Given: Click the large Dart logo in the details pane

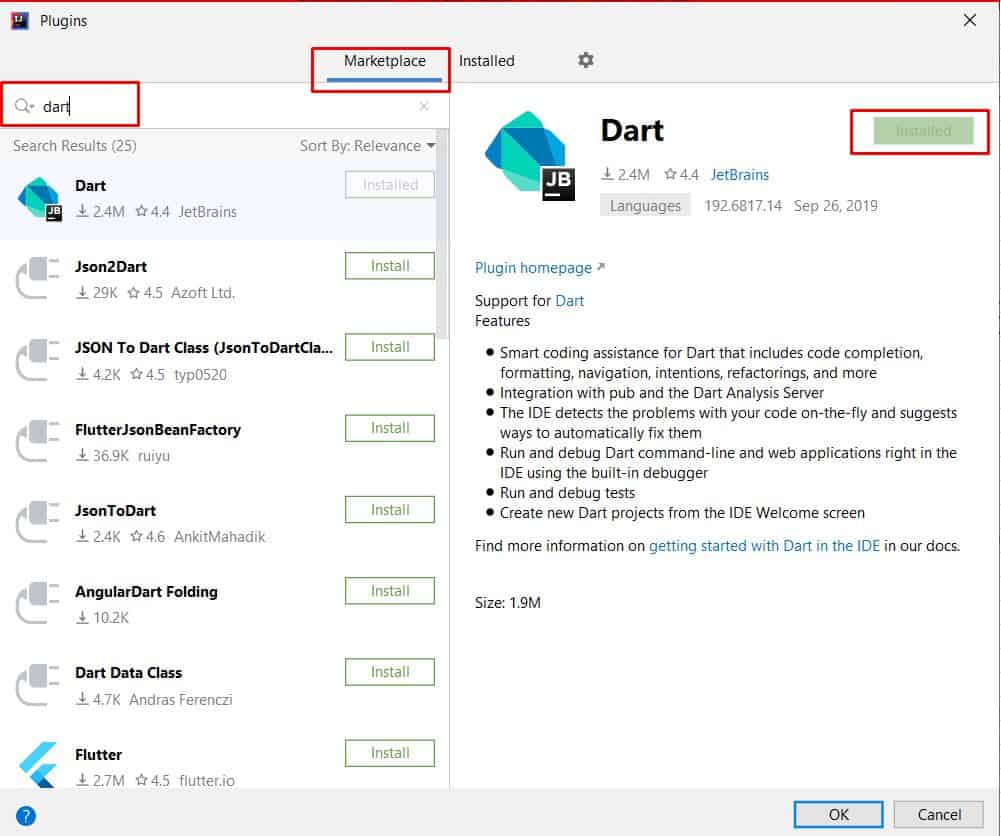Looking at the screenshot, I should click(530, 155).
